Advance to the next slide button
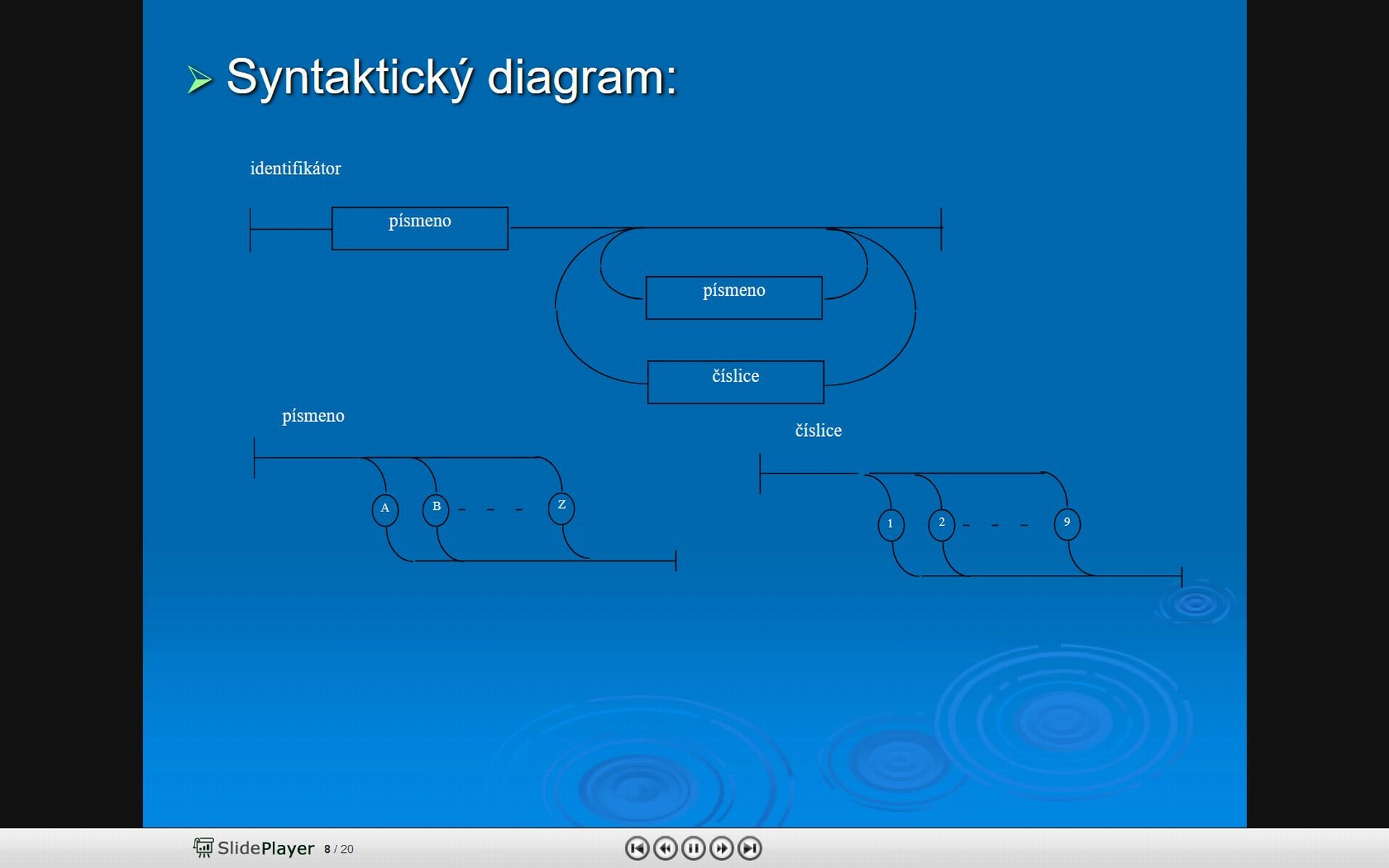The image size is (1389, 868). pyautogui.click(x=721, y=848)
